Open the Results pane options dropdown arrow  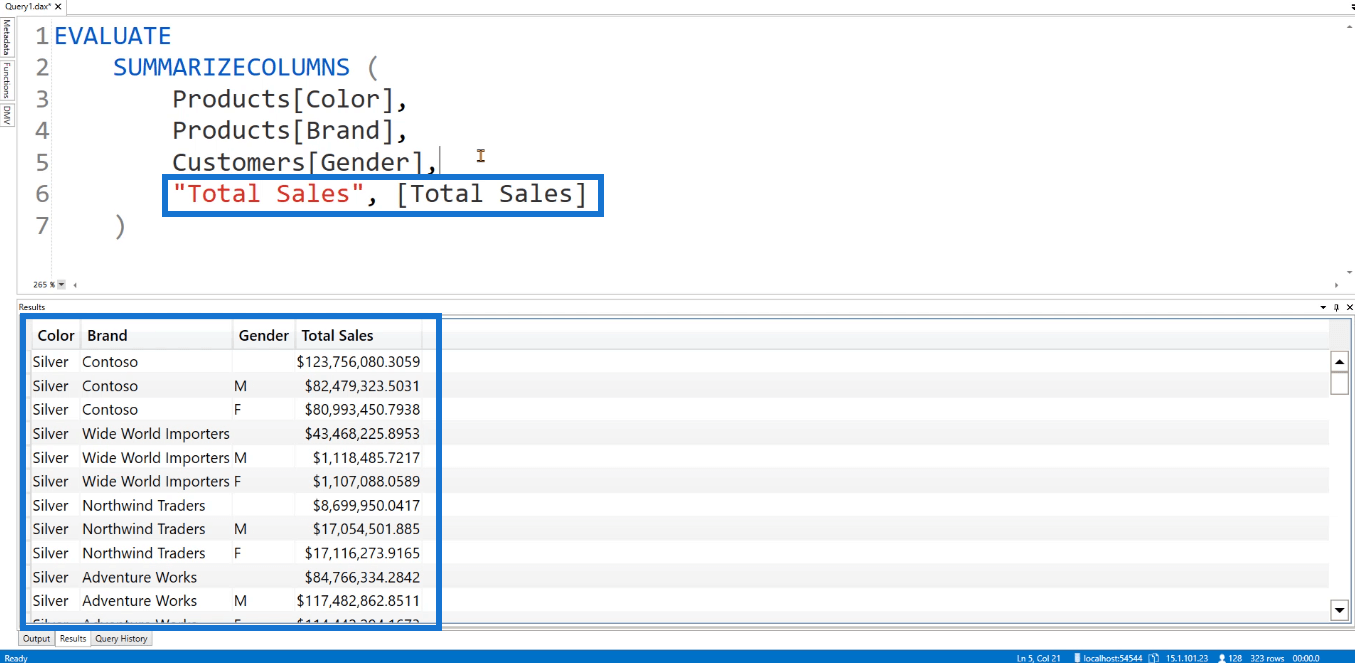click(x=1325, y=307)
